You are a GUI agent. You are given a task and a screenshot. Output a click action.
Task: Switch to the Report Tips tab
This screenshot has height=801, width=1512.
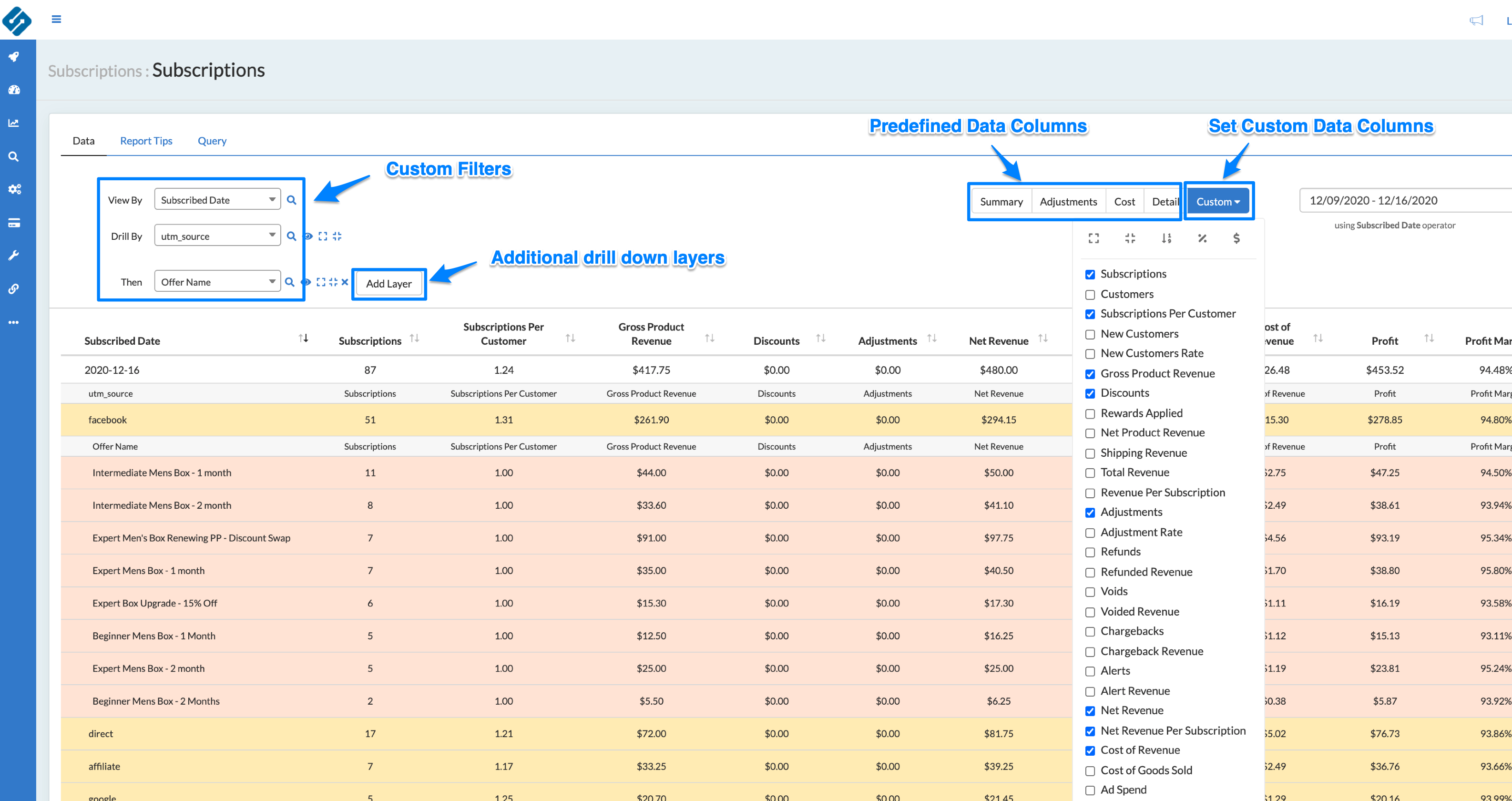[x=146, y=141]
